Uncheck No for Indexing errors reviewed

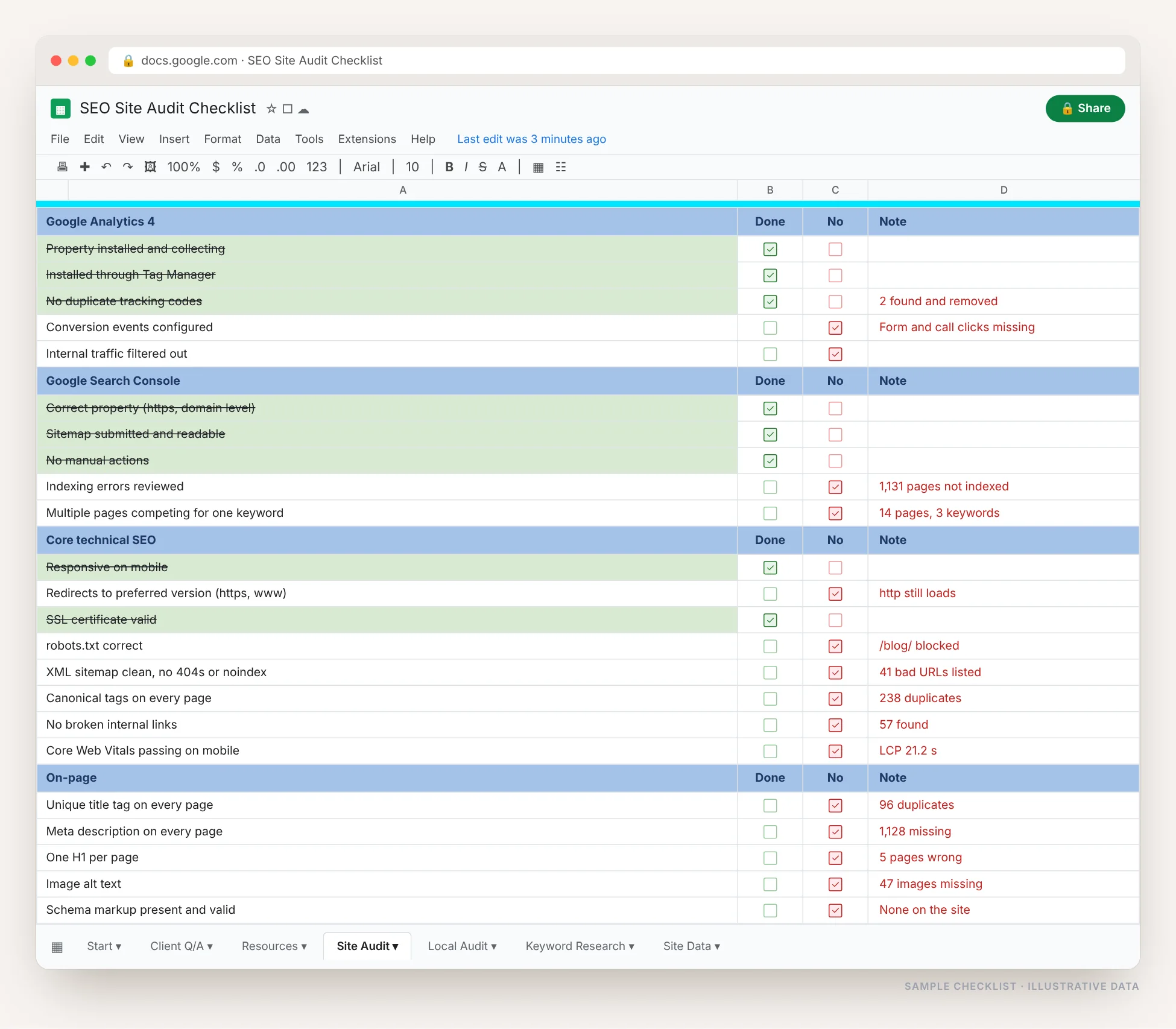click(x=835, y=487)
